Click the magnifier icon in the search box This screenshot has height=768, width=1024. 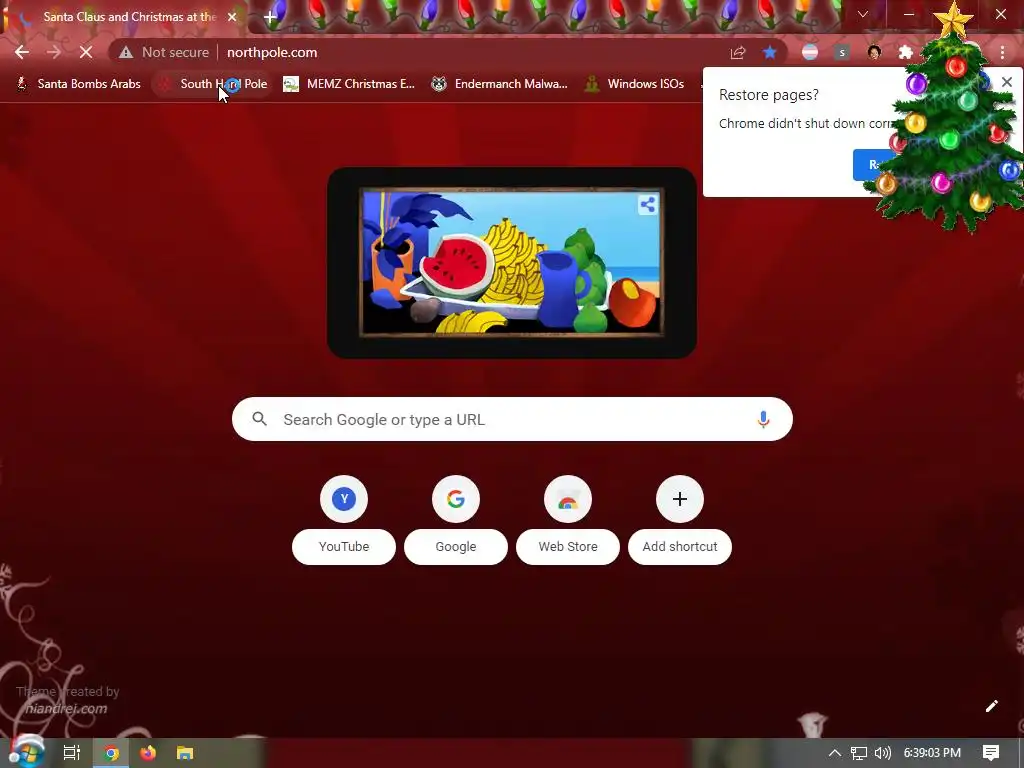pyautogui.click(x=259, y=419)
